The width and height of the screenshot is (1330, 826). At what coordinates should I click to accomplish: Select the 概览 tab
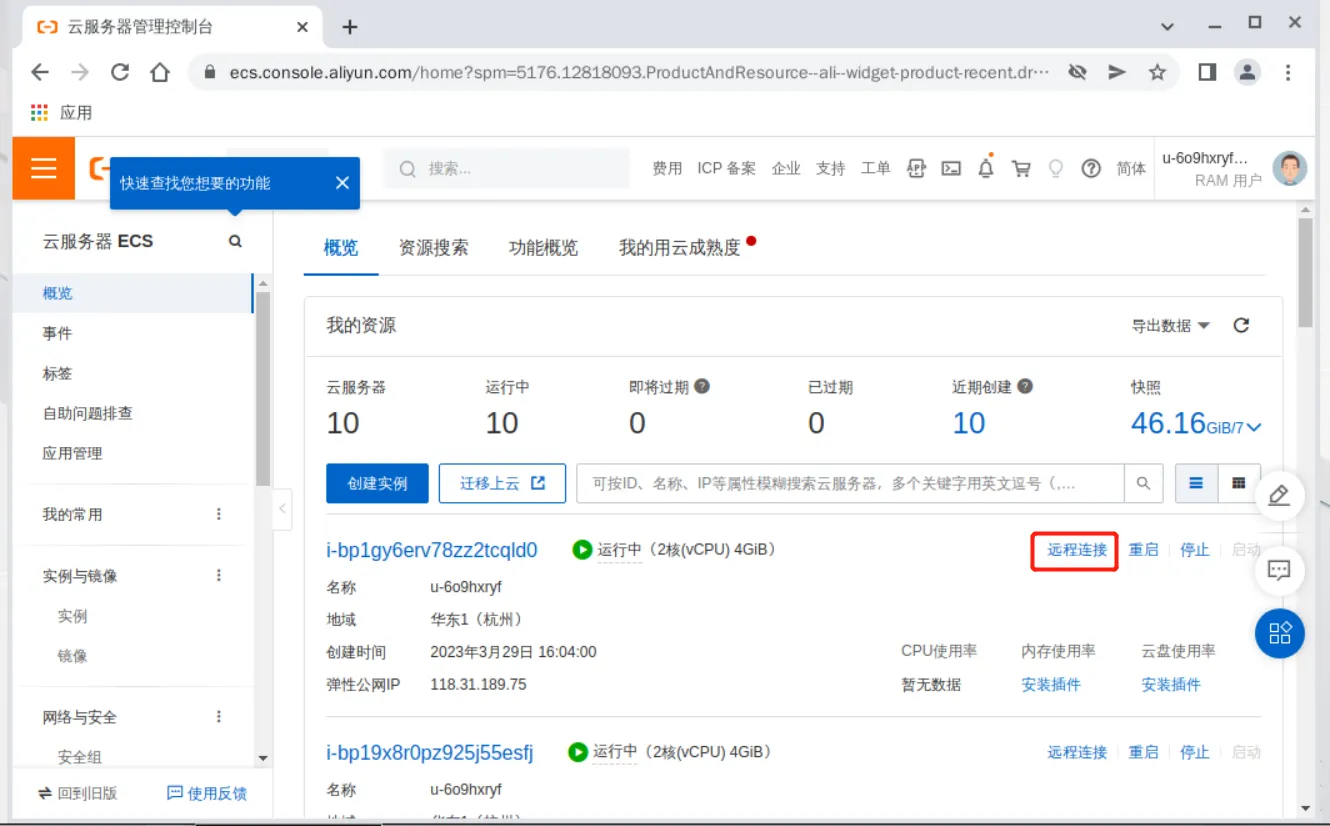click(x=341, y=248)
